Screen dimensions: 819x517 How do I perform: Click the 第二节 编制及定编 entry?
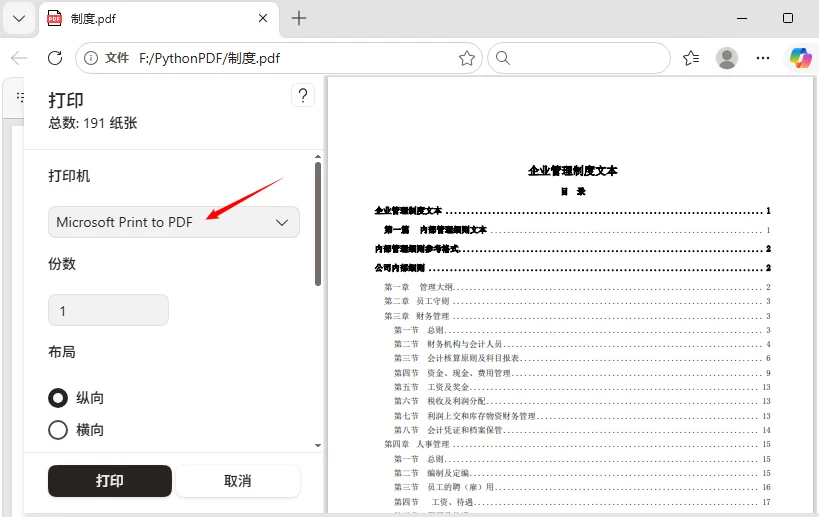point(582,473)
